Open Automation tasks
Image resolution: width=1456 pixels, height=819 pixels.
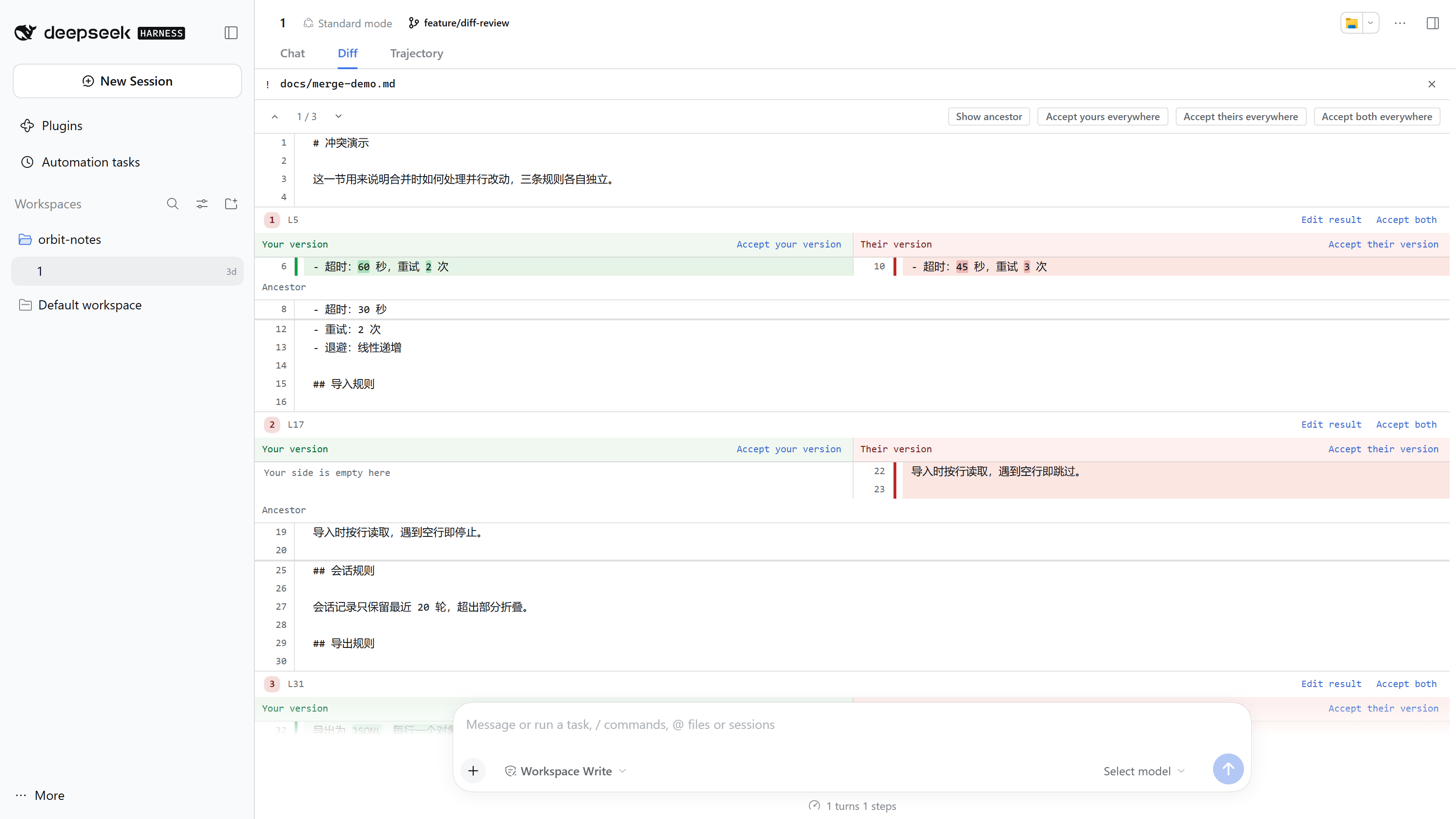tap(128, 162)
